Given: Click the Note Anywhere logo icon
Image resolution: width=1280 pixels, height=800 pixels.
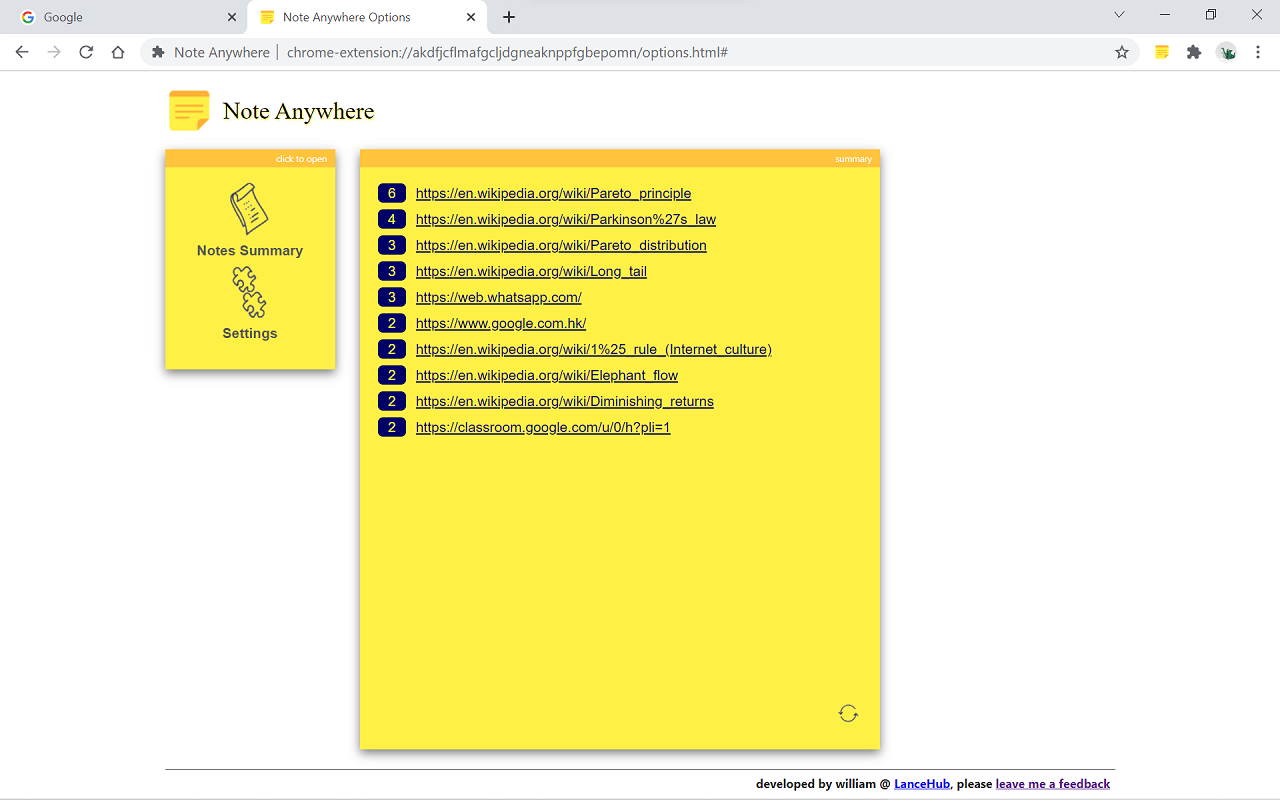Looking at the screenshot, I should click(x=189, y=111).
